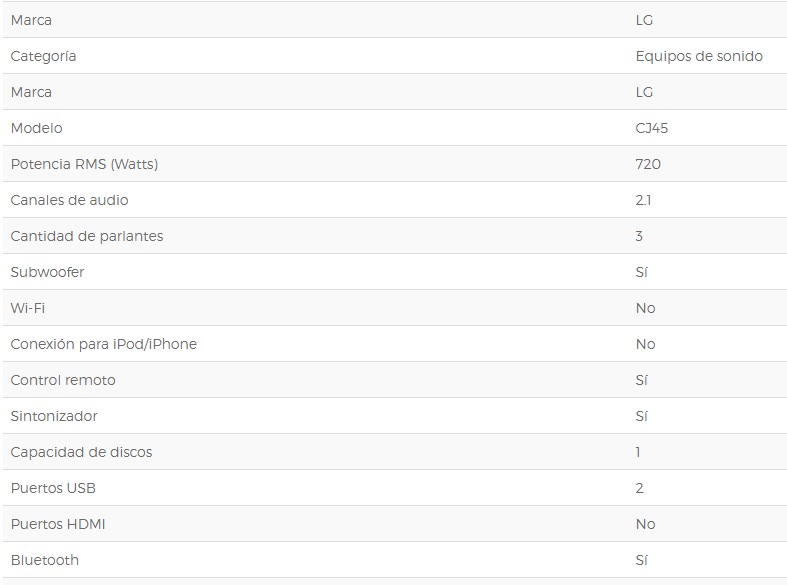Select the 720 watts value

(648, 164)
